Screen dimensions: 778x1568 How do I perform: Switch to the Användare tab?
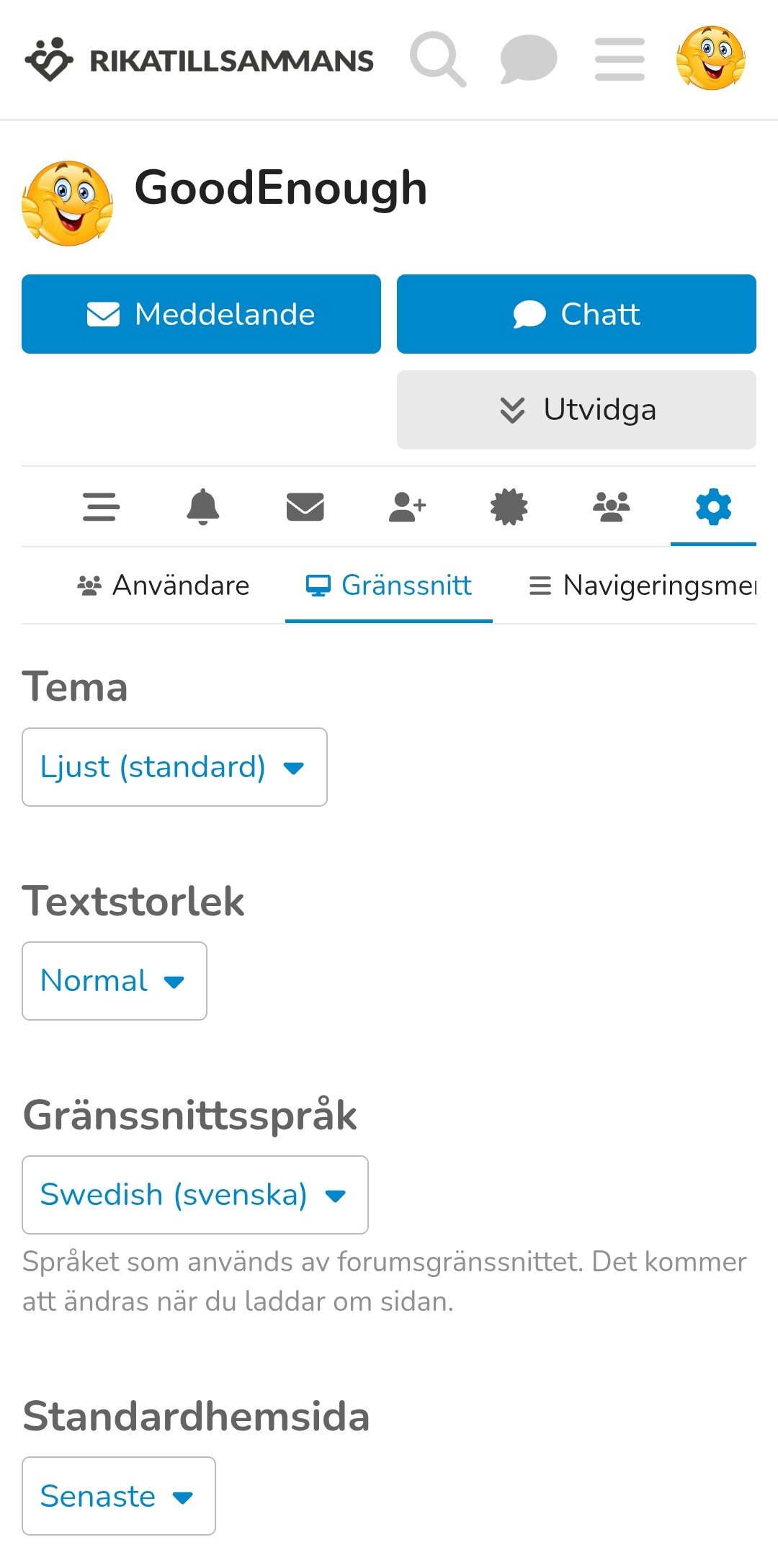(x=164, y=586)
